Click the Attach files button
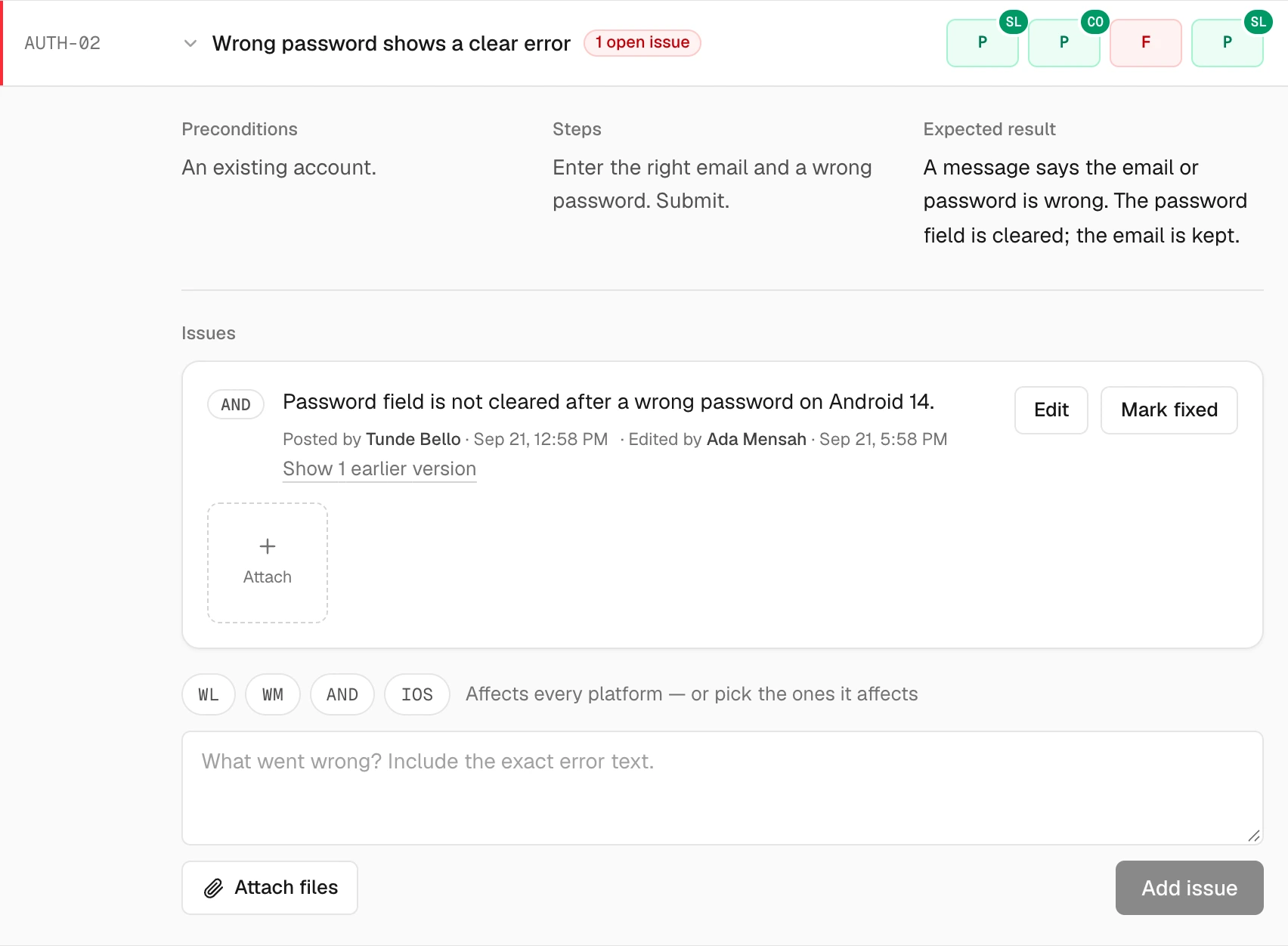Viewport: 1288px width, 946px height. [x=270, y=888]
